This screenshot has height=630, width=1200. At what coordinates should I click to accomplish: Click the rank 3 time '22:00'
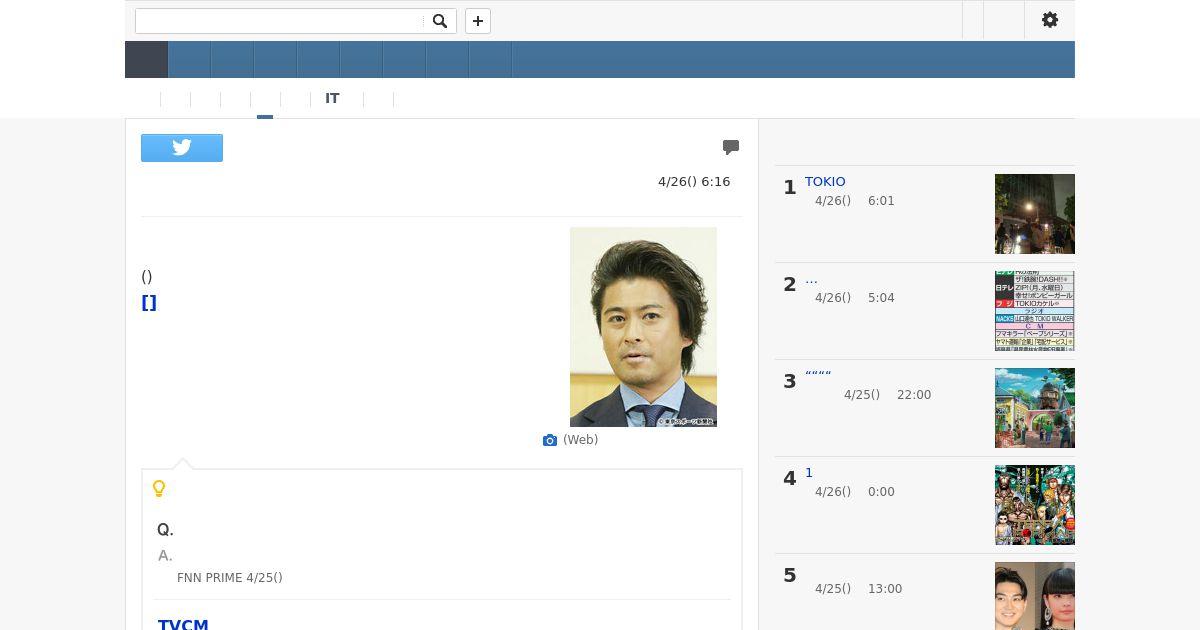(x=914, y=395)
